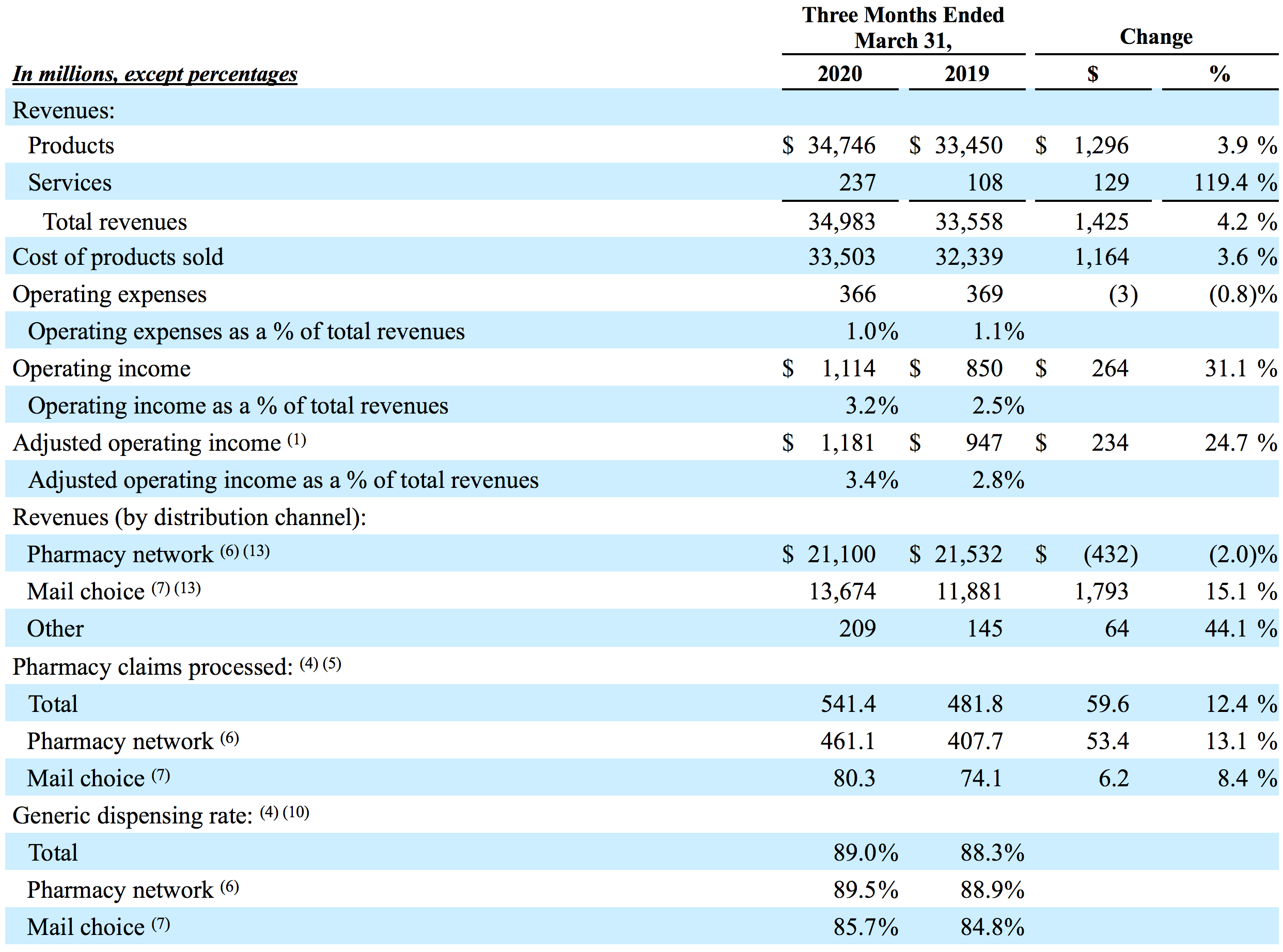Click the 'Change' column group header
This screenshot has width=1283, height=952.
tap(1155, 37)
